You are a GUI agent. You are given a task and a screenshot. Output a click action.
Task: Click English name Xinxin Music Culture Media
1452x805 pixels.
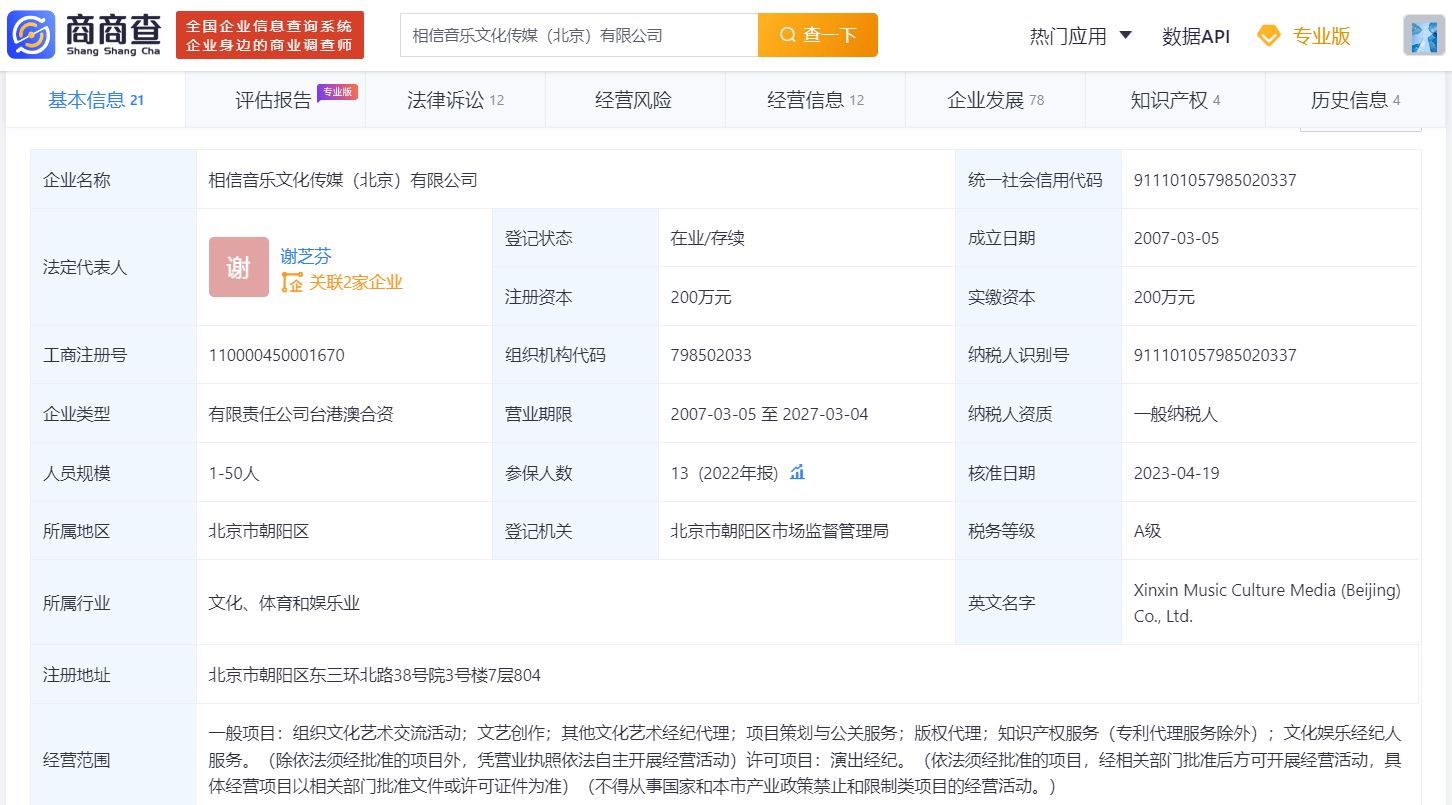[x=1267, y=603]
